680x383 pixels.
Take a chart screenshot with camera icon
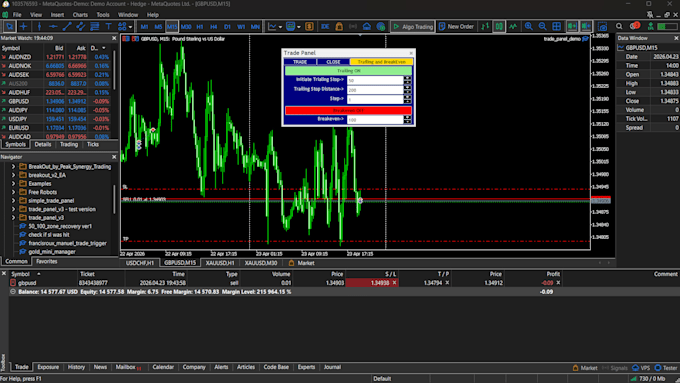point(602,27)
